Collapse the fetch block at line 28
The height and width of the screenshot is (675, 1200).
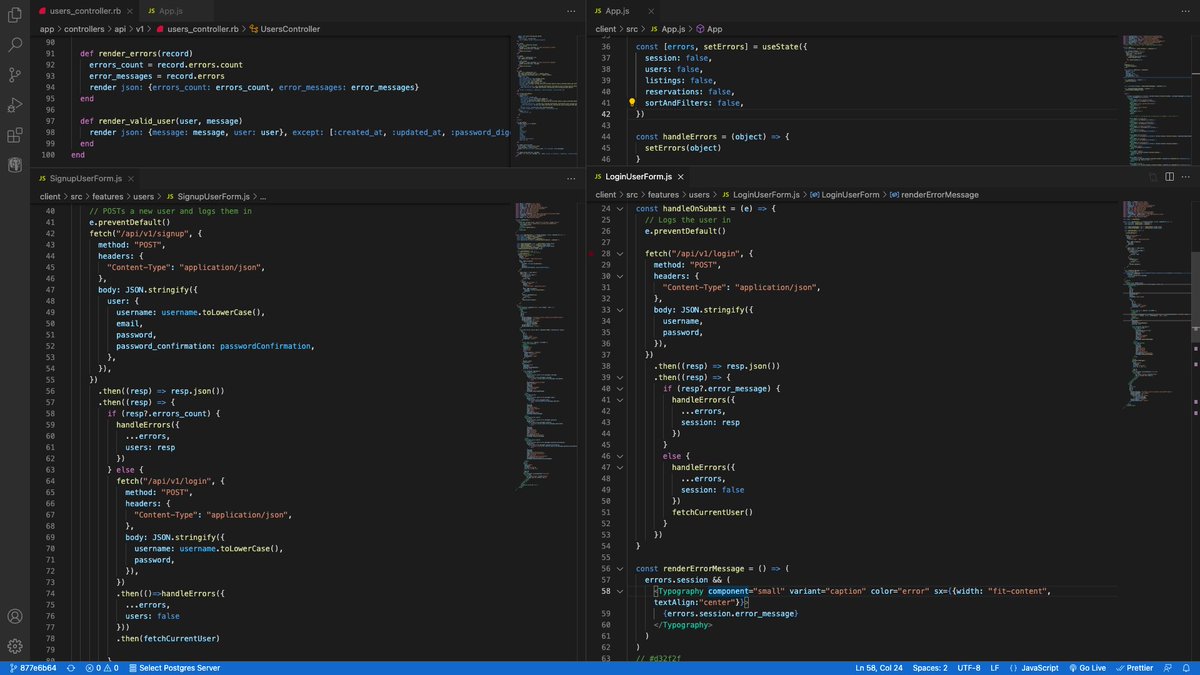(x=619, y=254)
